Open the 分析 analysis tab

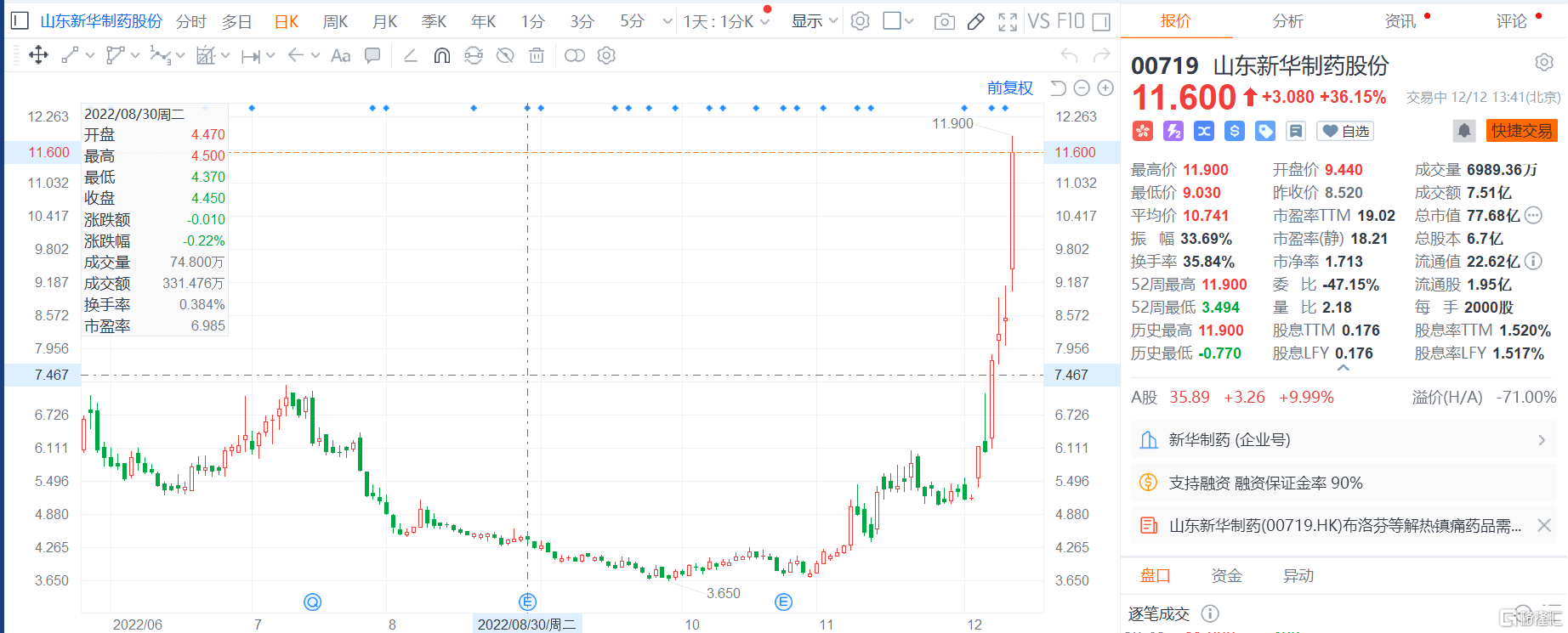[x=1287, y=21]
